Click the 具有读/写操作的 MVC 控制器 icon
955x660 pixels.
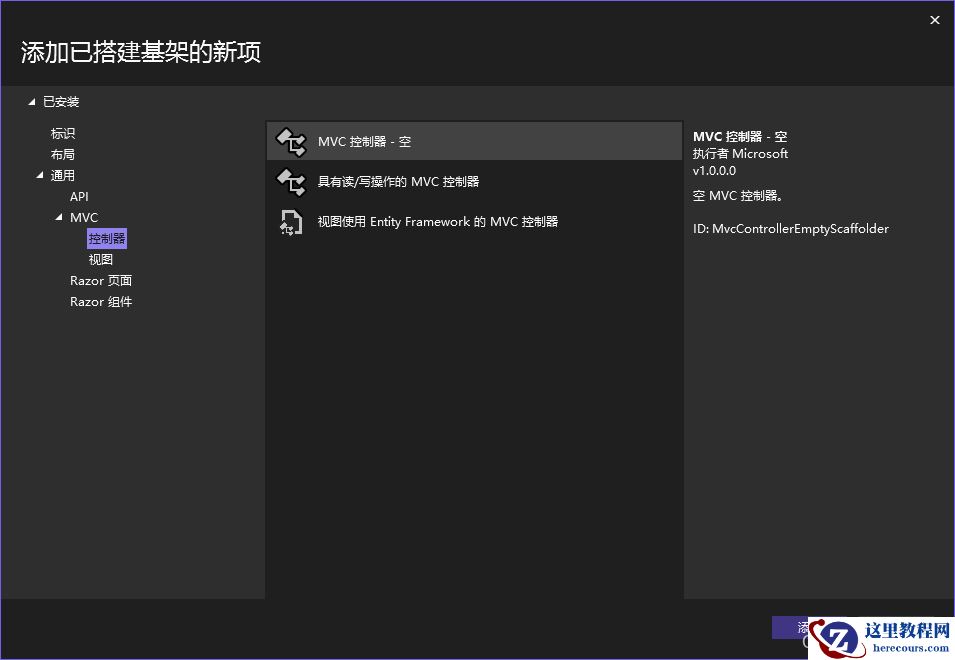point(289,181)
